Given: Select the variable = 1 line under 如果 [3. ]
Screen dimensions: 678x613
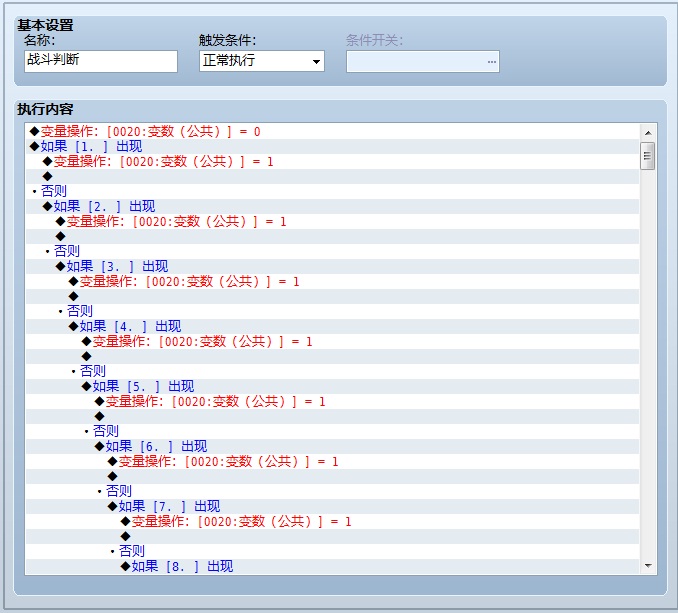Looking at the screenshot, I should tap(332, 282).
